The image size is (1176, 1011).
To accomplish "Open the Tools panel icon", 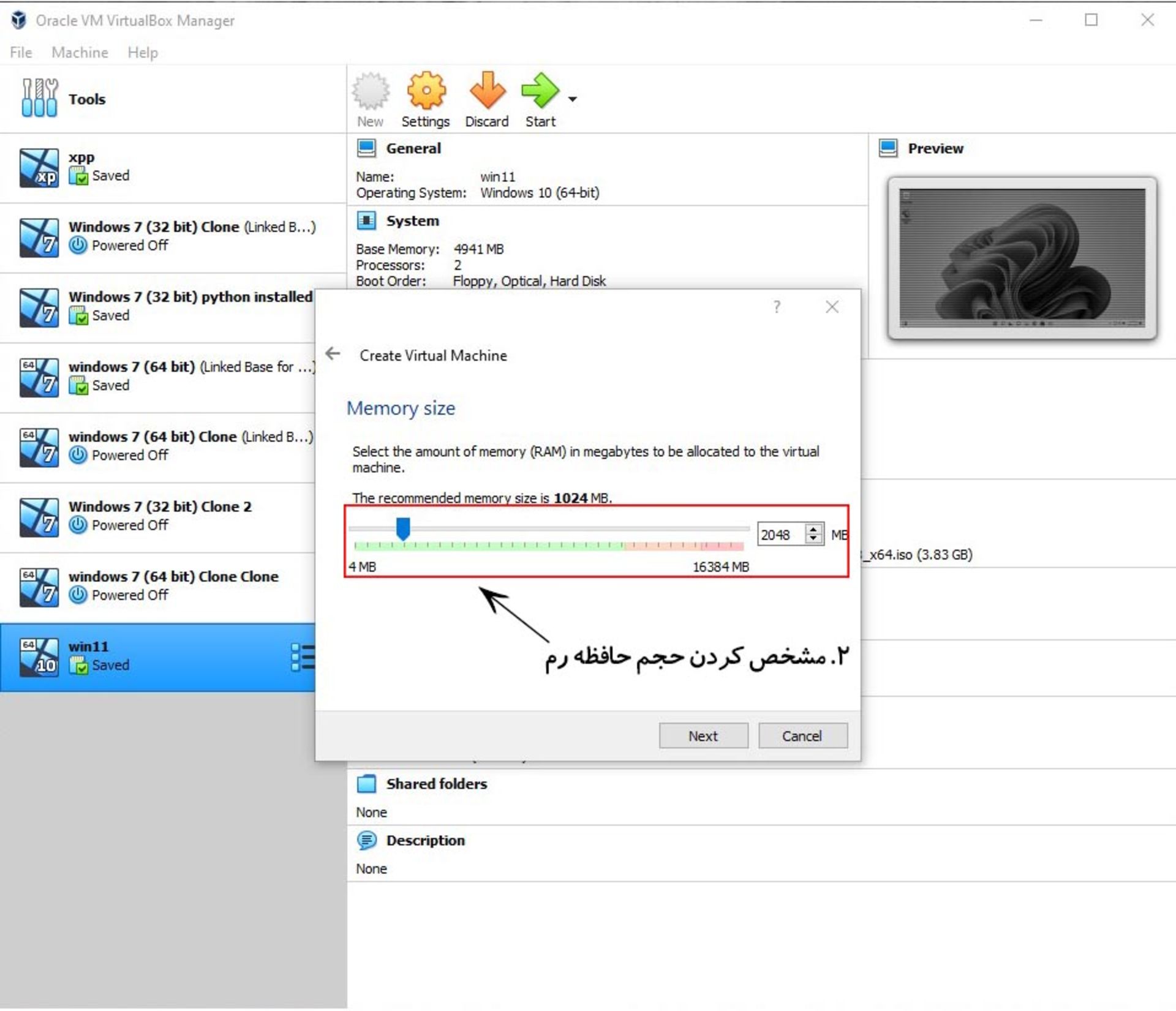I will coord(39,98).
